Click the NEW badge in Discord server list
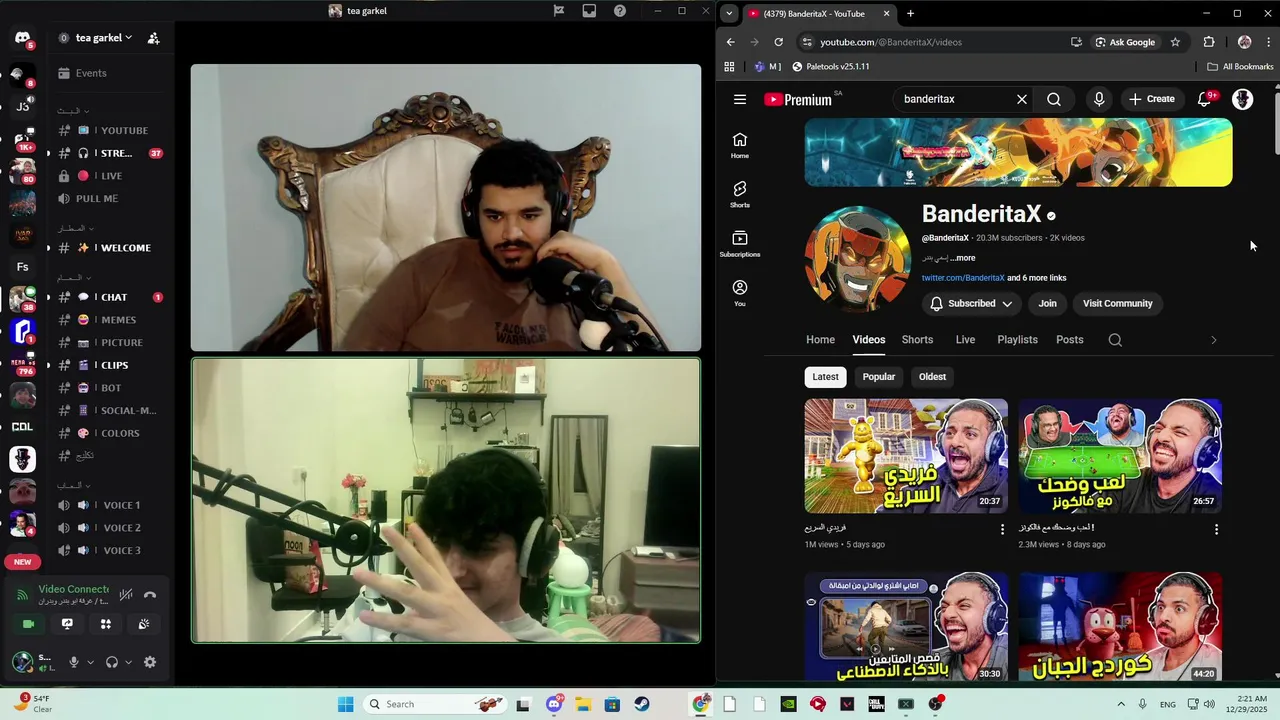1280x720 pixels. [x=22, y=562]
